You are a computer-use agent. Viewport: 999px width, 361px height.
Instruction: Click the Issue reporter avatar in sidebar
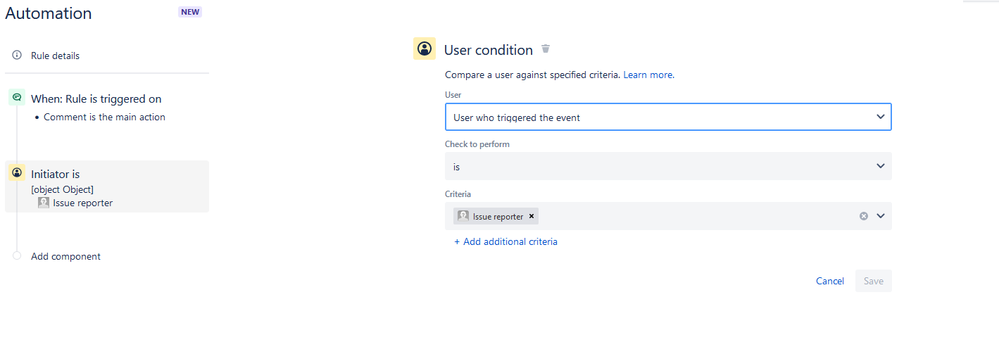point(43,202)
